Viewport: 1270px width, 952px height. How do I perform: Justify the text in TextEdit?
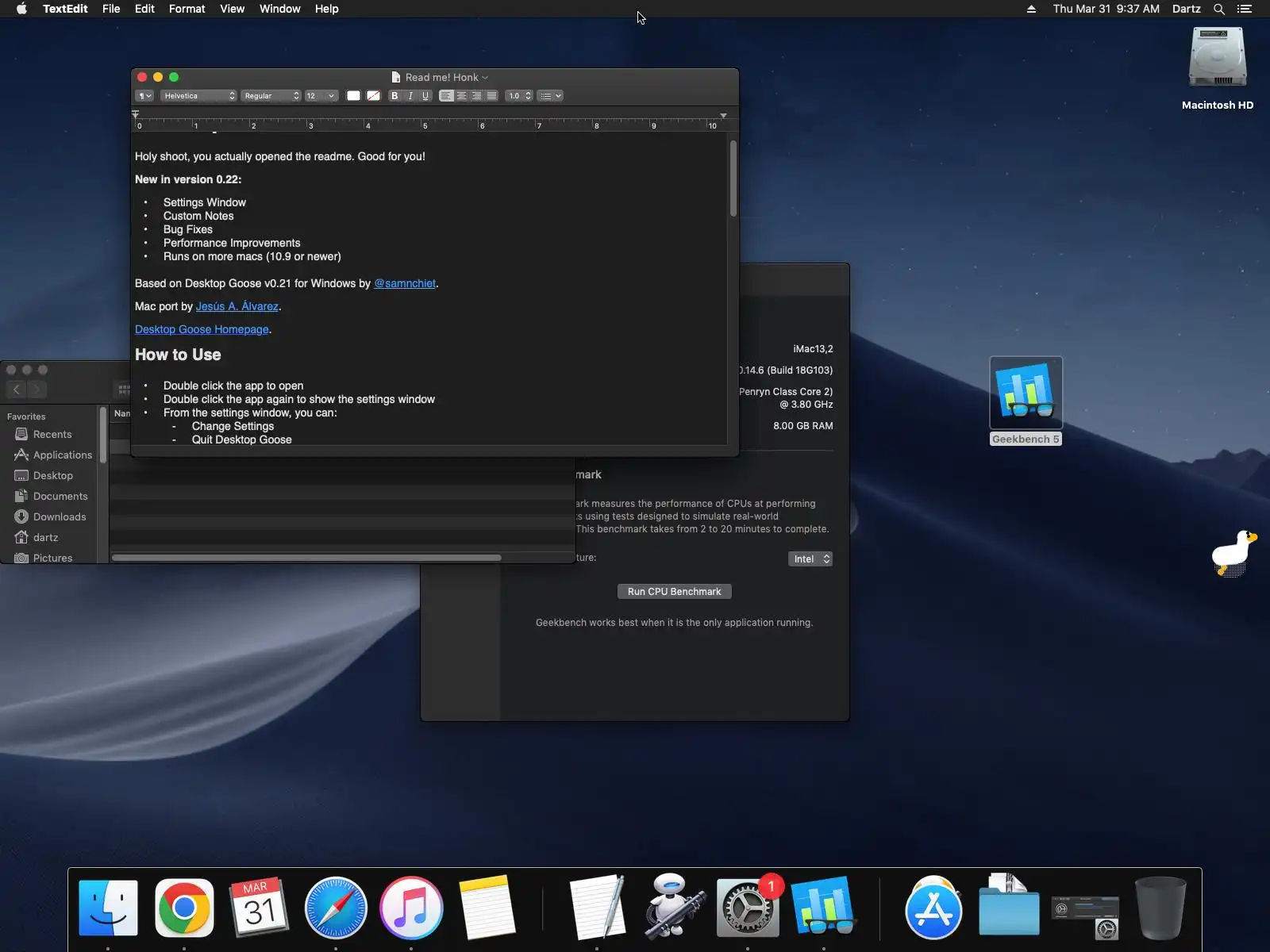tap(491, 96)
